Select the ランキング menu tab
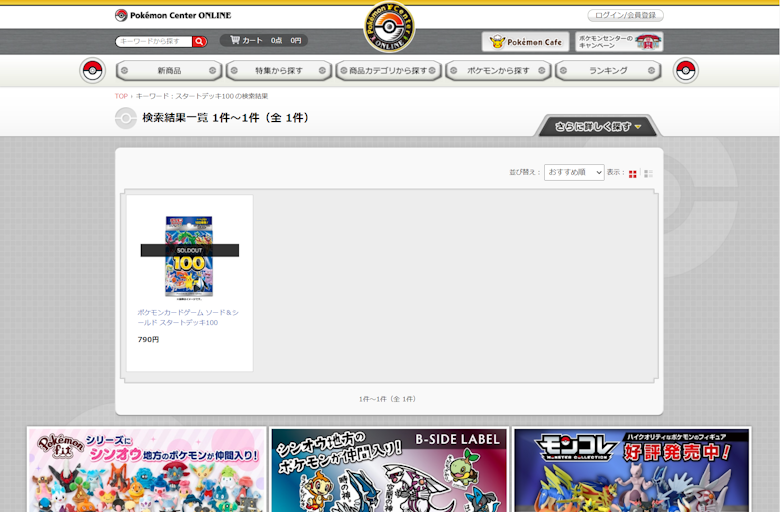Screen dimensions: 780x512 pos(608,71)
